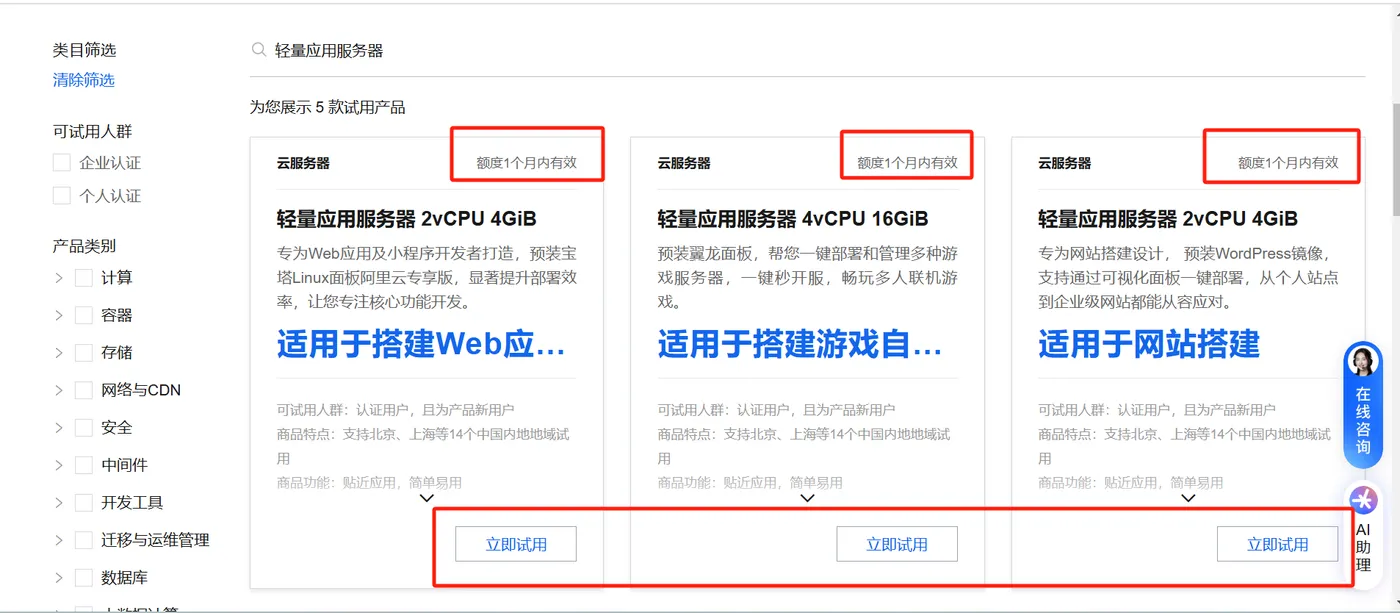
Task: Expand details arrow on 搭建Web应用 card
Action: coord(427,498)
